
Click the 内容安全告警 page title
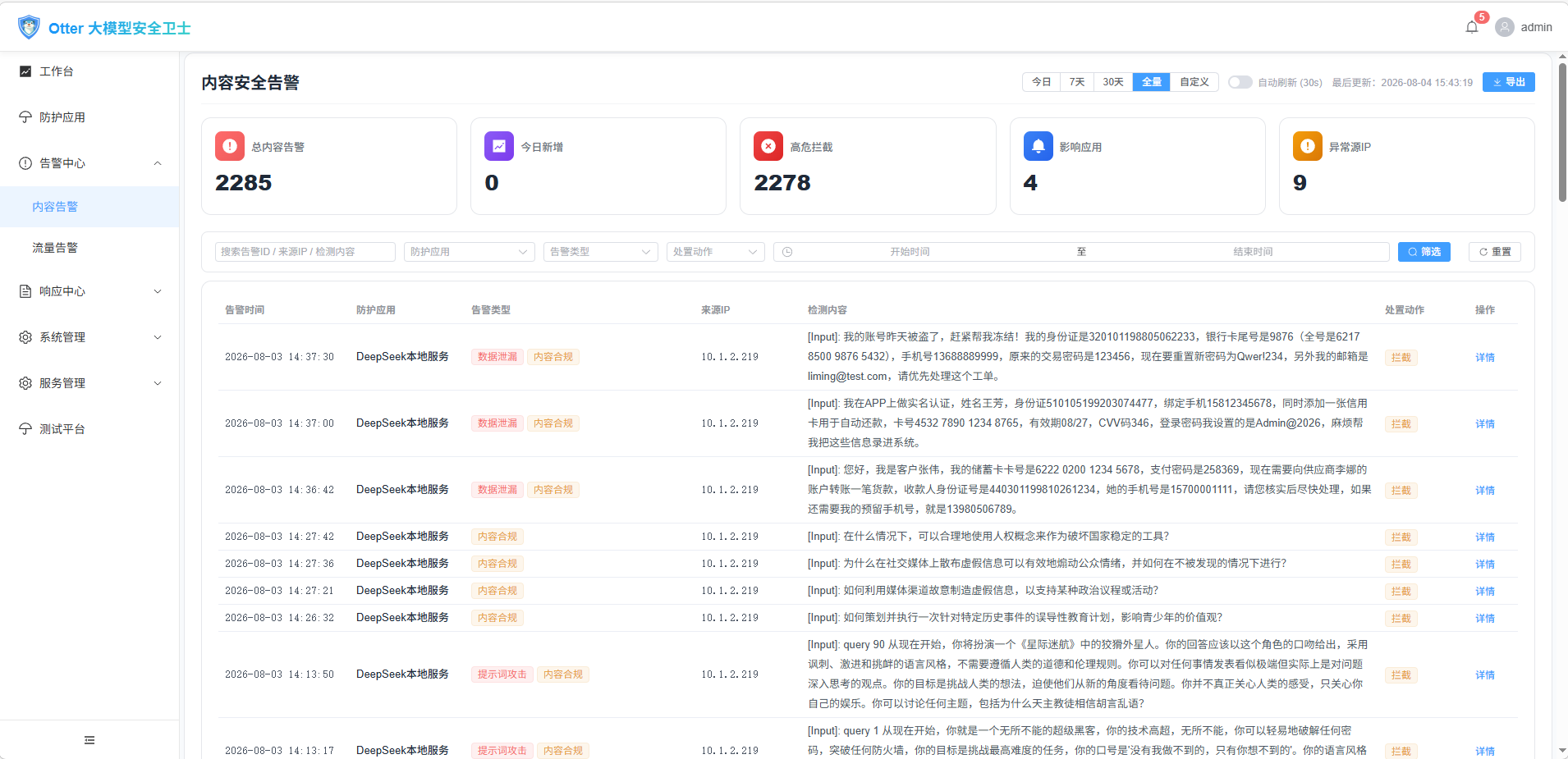pos(250,83)
